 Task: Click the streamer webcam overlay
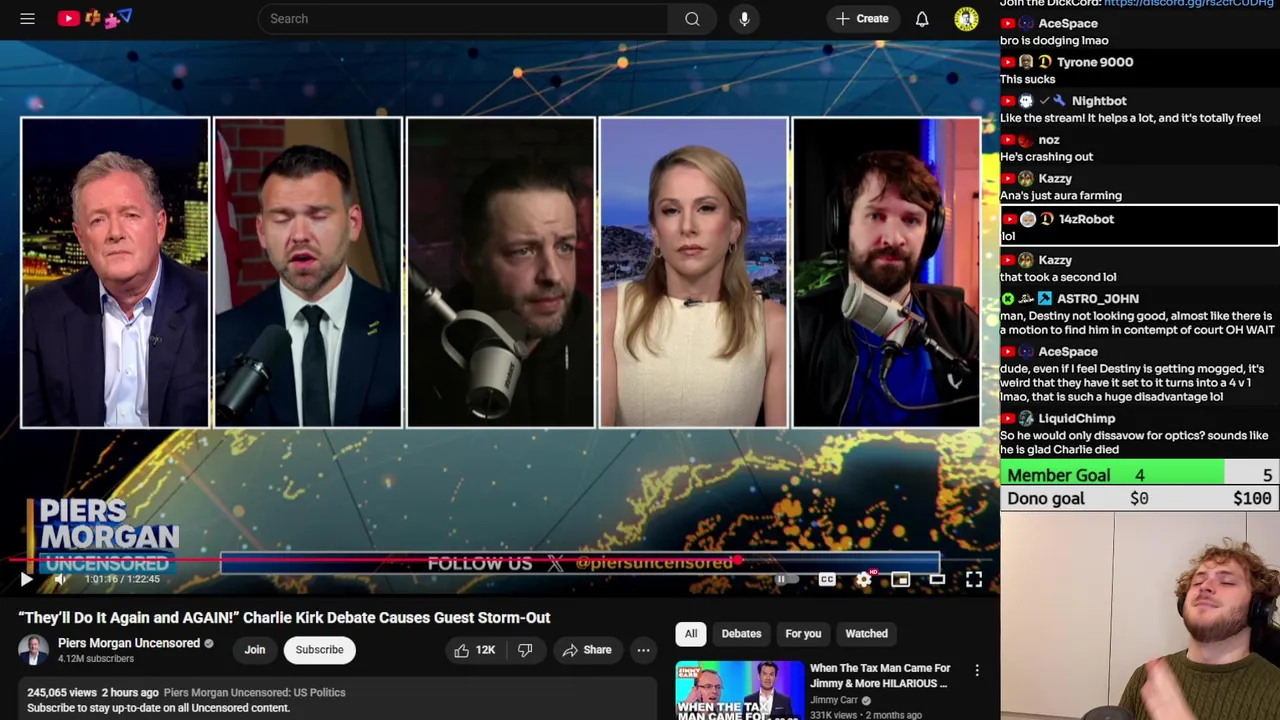(x=1140, y=616)
